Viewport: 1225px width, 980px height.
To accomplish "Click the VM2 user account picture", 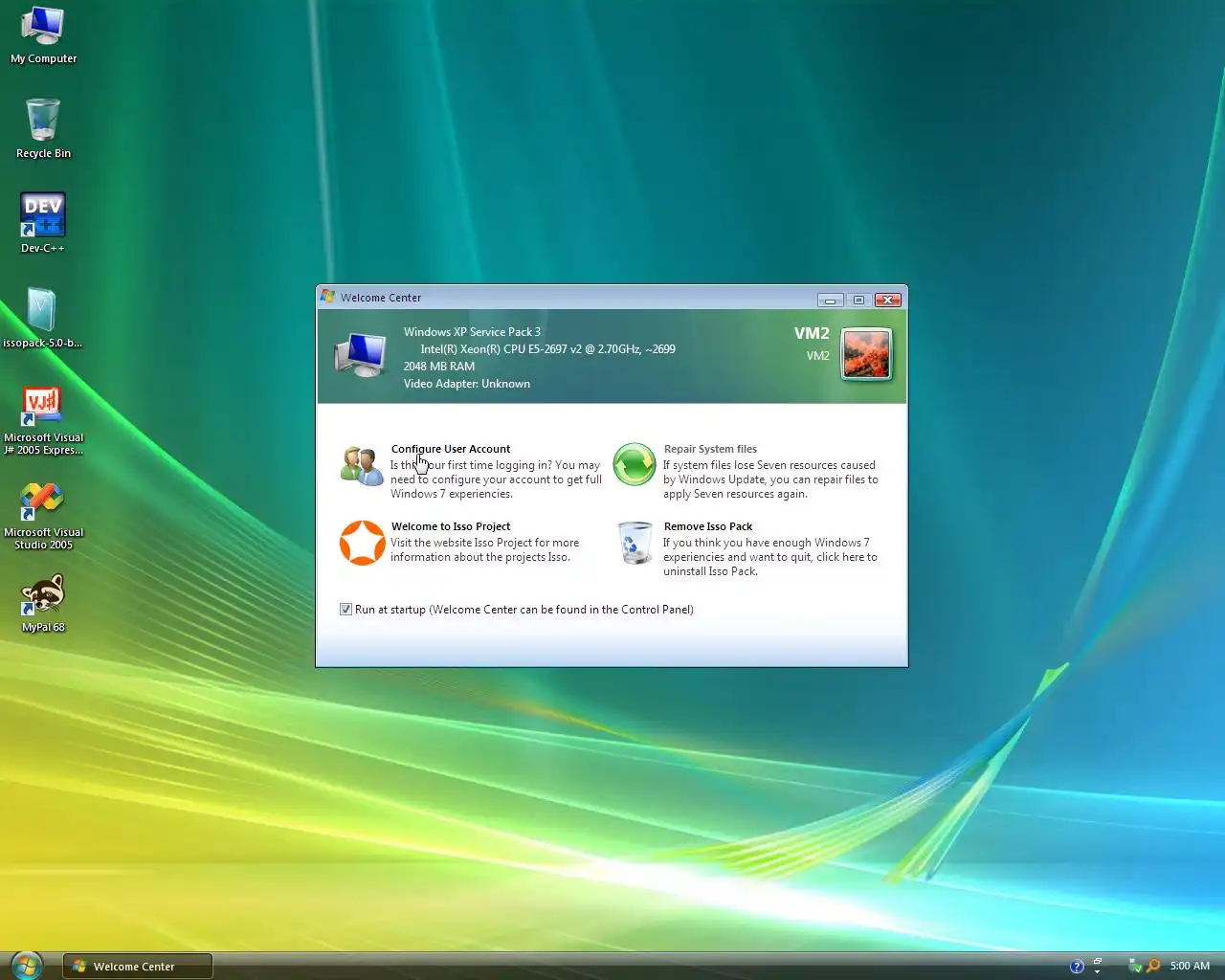I will click(x=867, y=354).
